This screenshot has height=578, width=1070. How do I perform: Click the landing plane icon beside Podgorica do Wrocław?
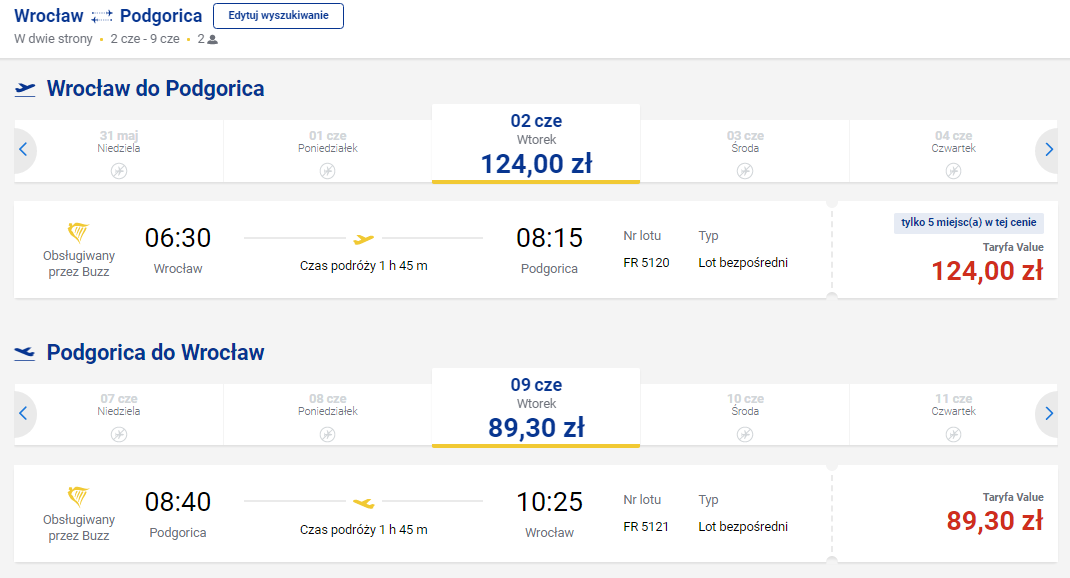(x=25, y=353)
